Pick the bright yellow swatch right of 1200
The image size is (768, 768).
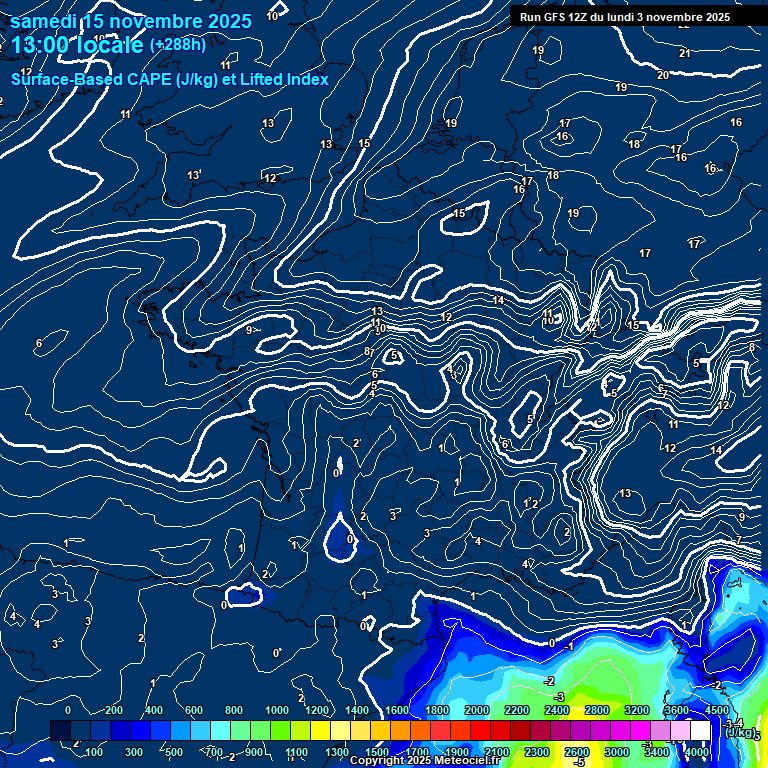tap(320, 730)
